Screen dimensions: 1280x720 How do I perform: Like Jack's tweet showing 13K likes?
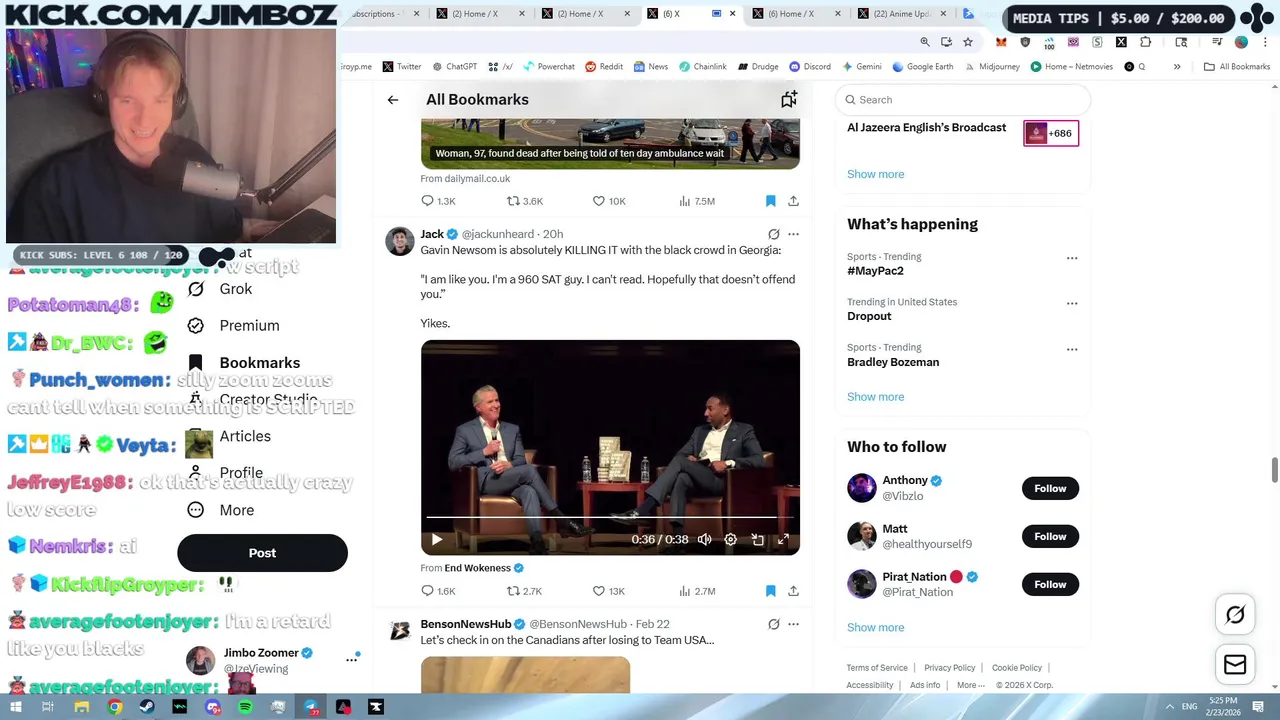609,591
